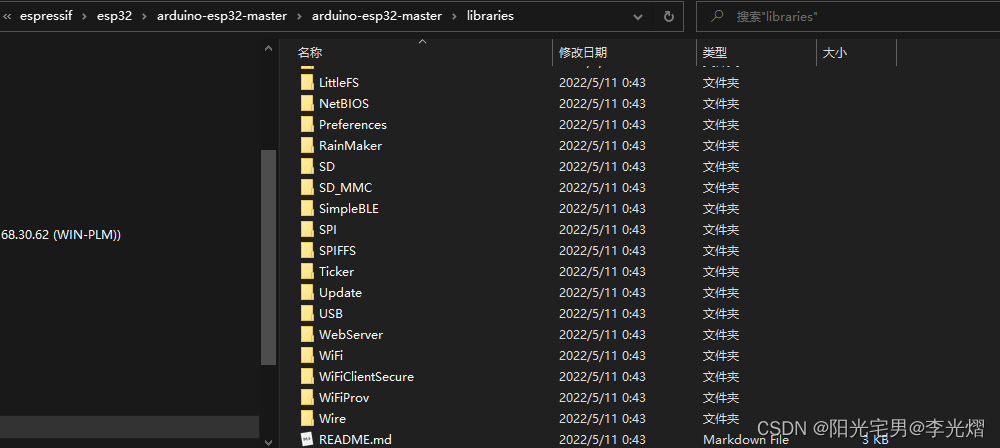Click the navigation pane scrollbar thumb
Image resolution: width=1000 pixels, height=448 pixels.
coord(268,257)
